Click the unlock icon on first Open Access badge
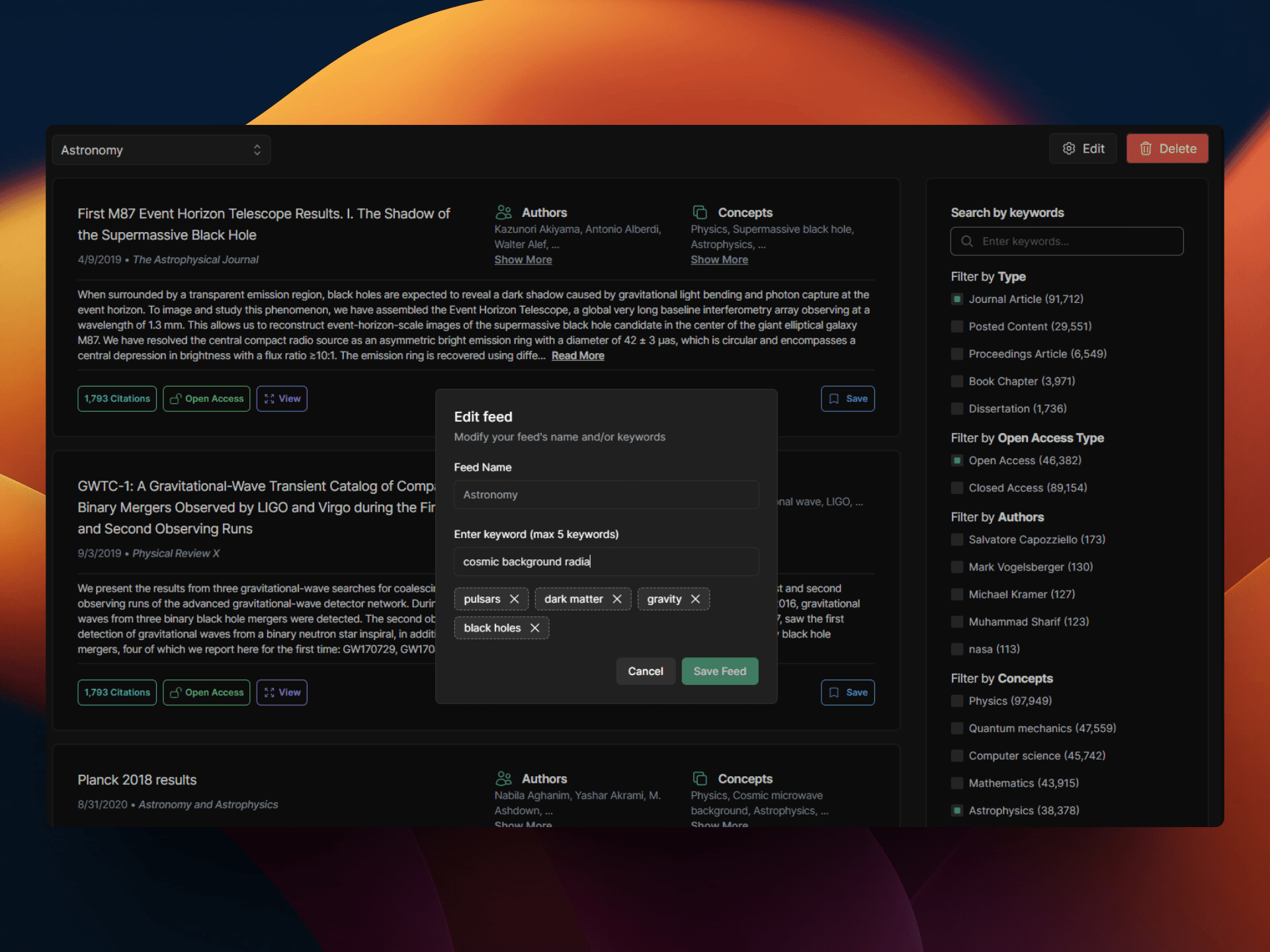The height and width of the screenshot is (952, 1270). pyautogui.click(x=175, y=399)
